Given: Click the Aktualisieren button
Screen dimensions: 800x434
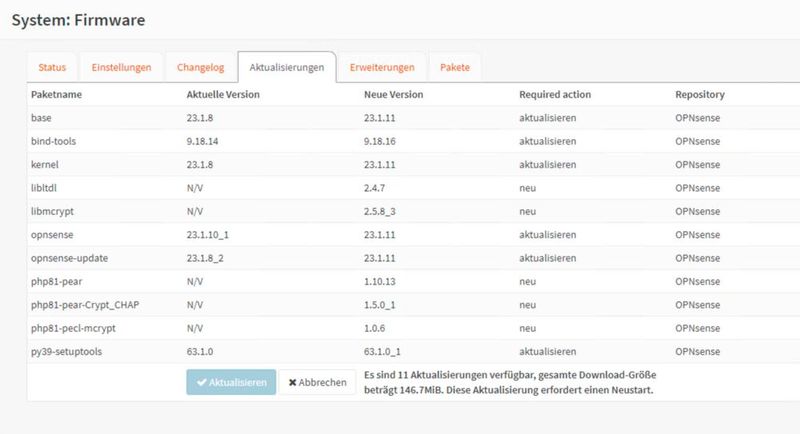Looking at the screenshot, I should pyautogui.click(x=231, y=382).
